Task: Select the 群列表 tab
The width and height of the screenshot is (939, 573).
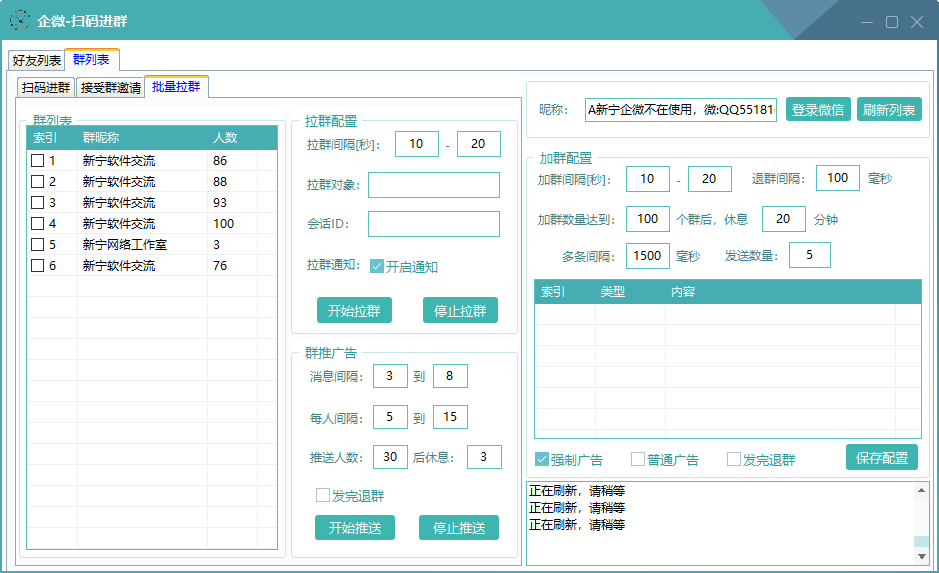Action: [x=92, y=59]
